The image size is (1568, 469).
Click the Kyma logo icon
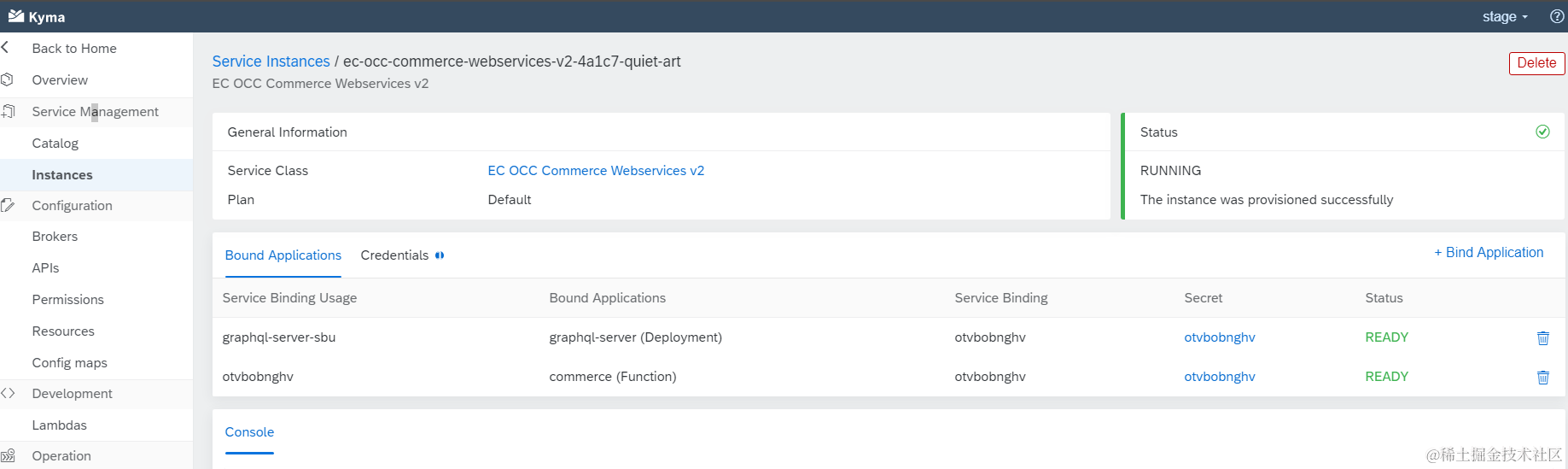(x=16, y=16)
